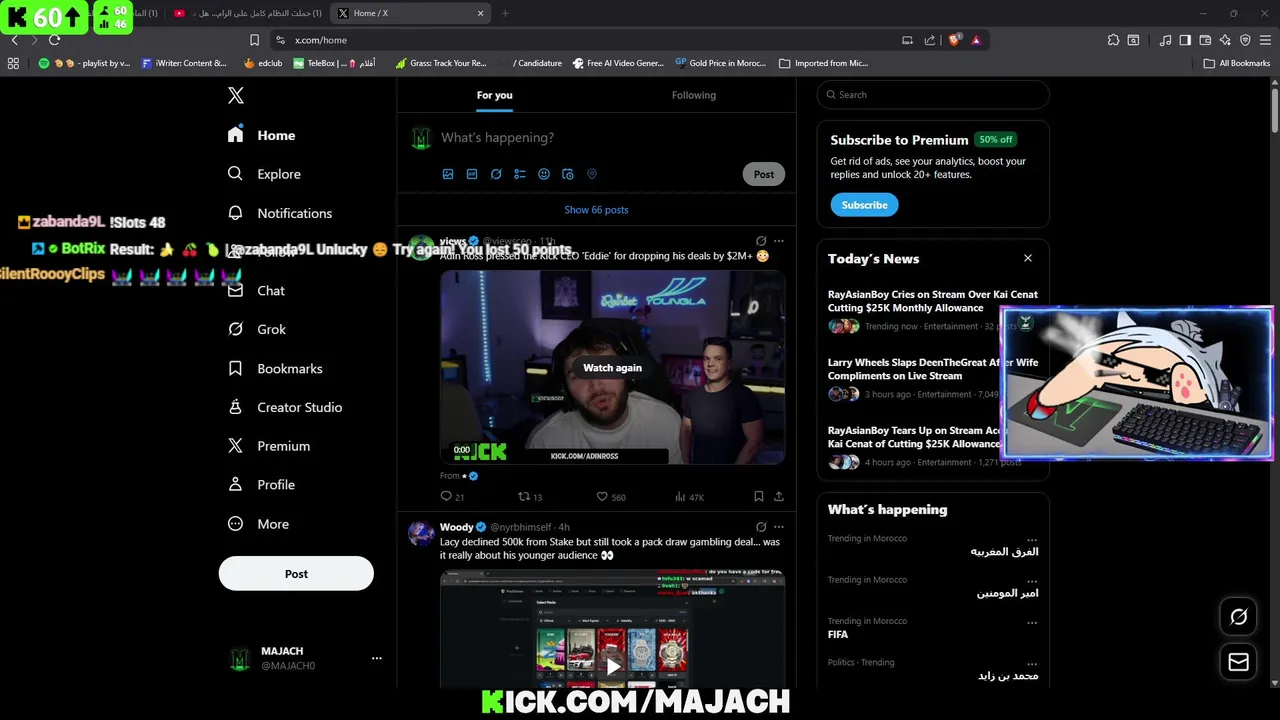The width and height of the screenshot is (1280, 720).
Task: Click Grok explain icon on Woody's post
Action: 761,527
